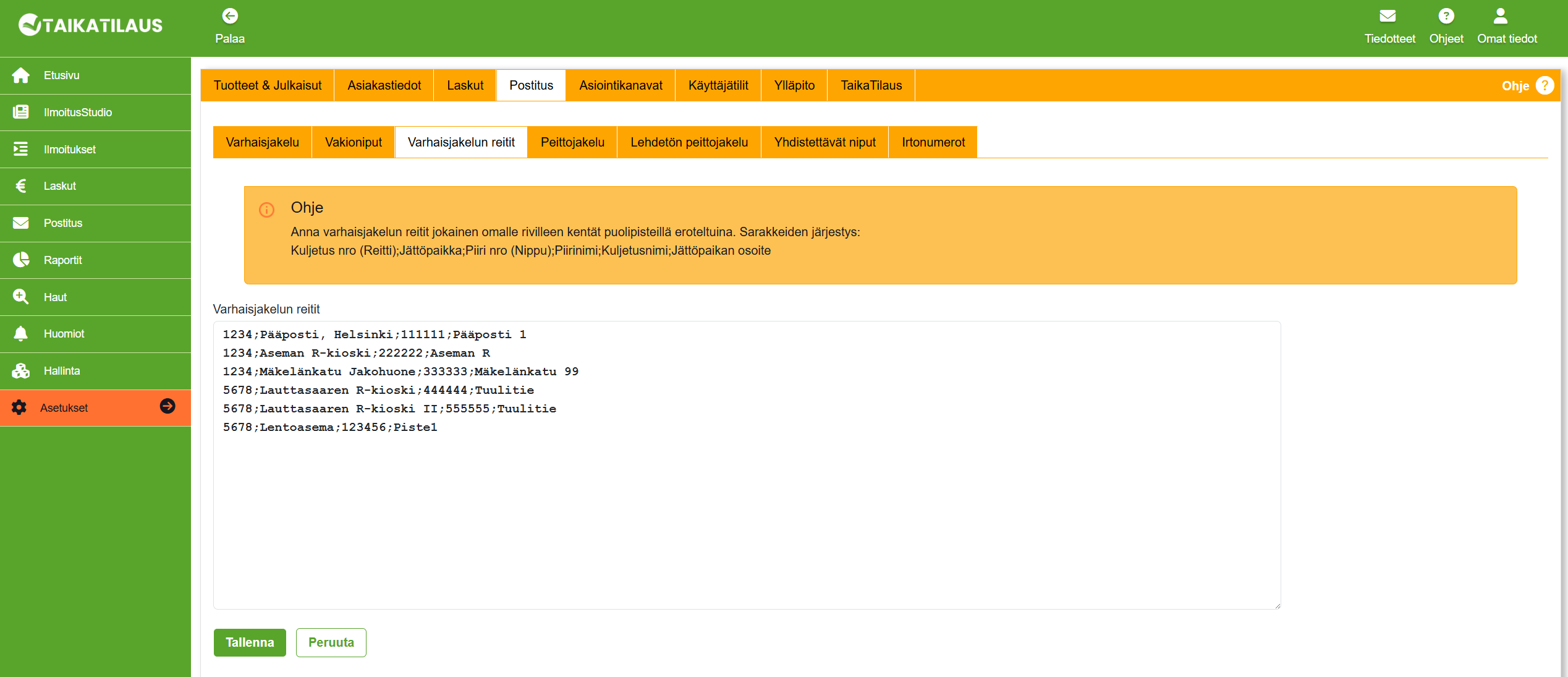This screenshot has width=1568, height=677.
Task: Open IlmoitusStudio newspaper icon in sidebar
Action: (x=21, y=112)
